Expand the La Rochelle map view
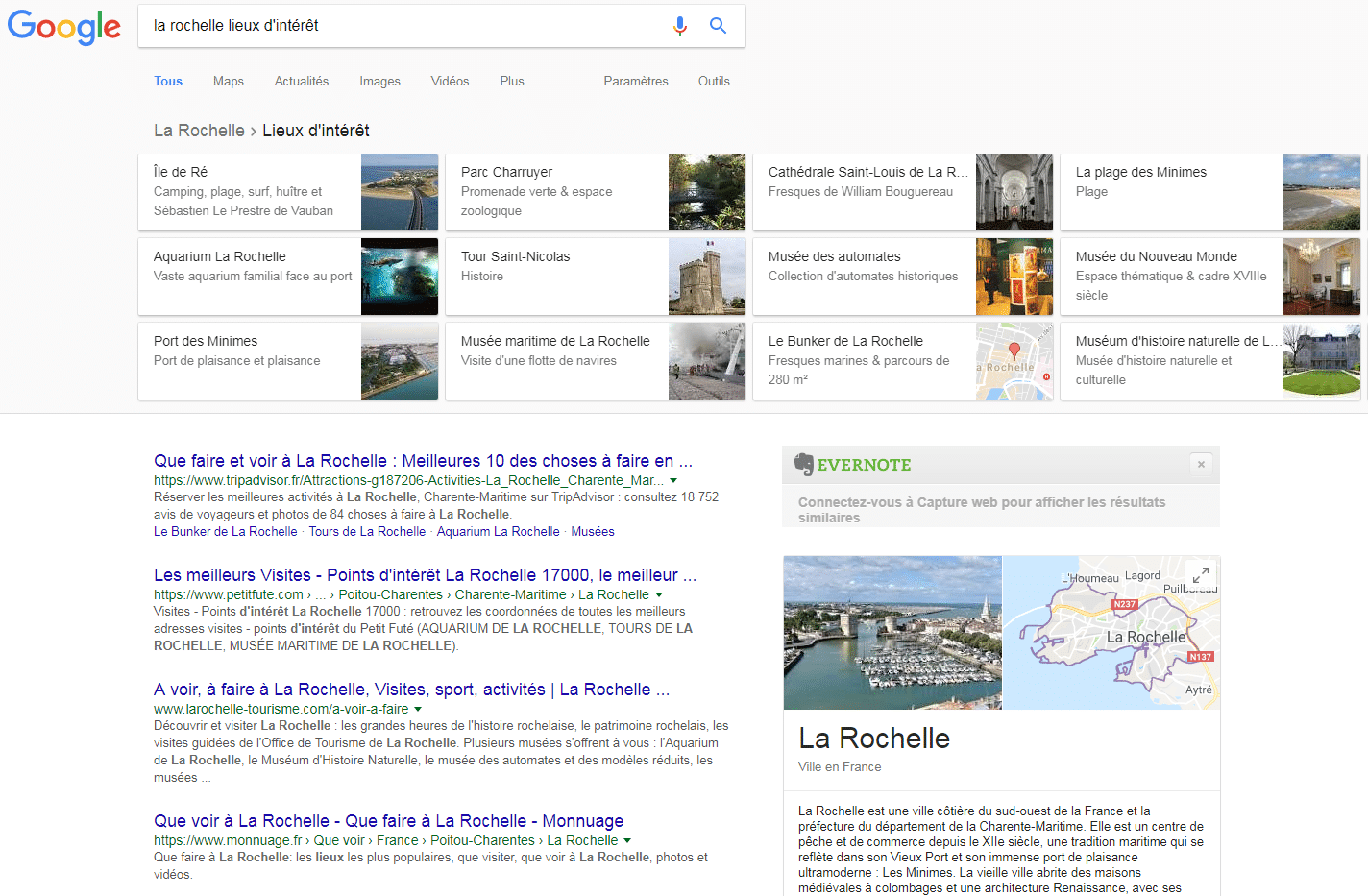The width and height of the screenshot is (1368, 896). point(1201,575)
